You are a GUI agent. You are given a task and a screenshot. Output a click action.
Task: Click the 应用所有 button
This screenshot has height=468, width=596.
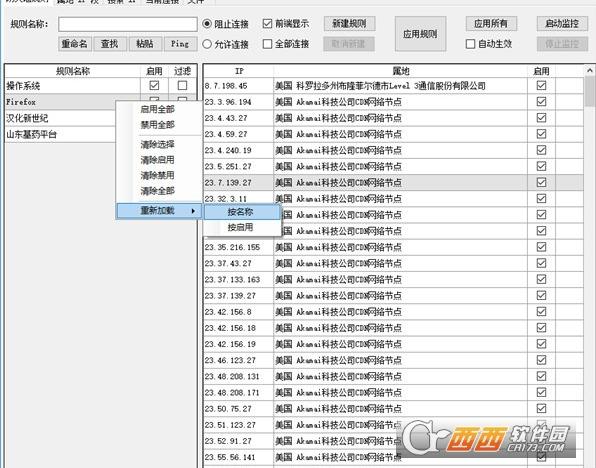point(491,24)
